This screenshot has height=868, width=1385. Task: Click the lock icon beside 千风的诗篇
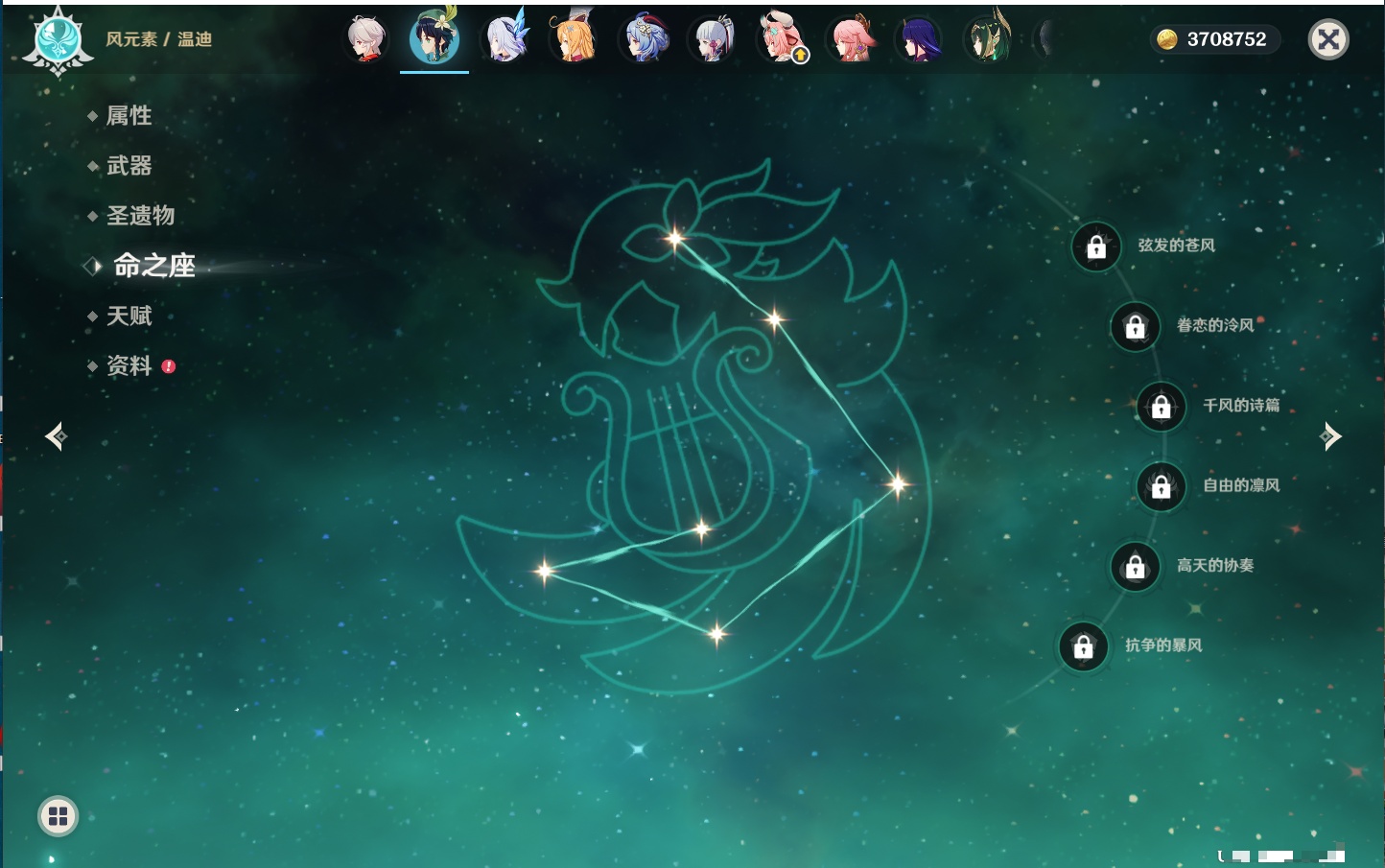[1162, 407]
